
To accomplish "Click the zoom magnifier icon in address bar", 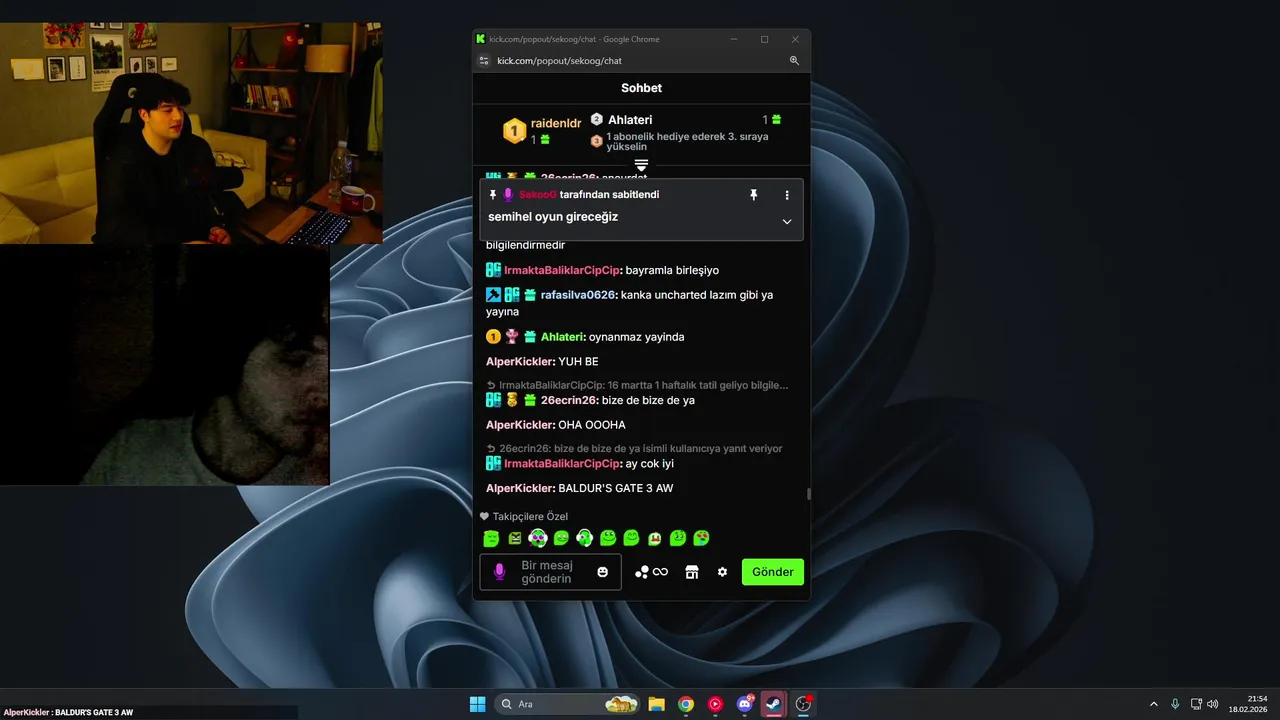I will 794,61.
